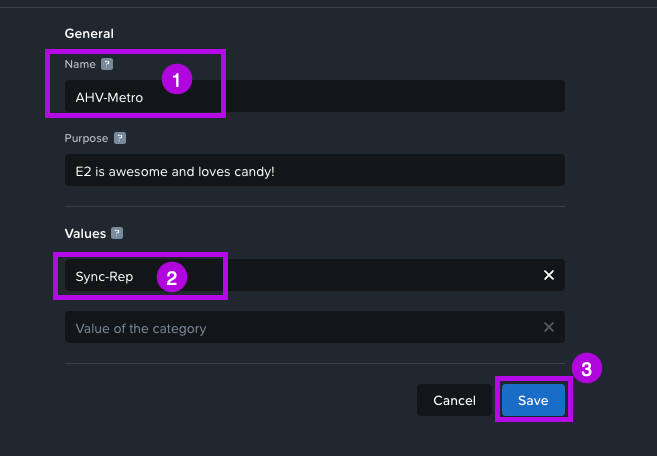The height and width of the screenshot is (456, 657).
Task: Click the Name field label text
Action: pyautogui.click(x=80, y=64)
